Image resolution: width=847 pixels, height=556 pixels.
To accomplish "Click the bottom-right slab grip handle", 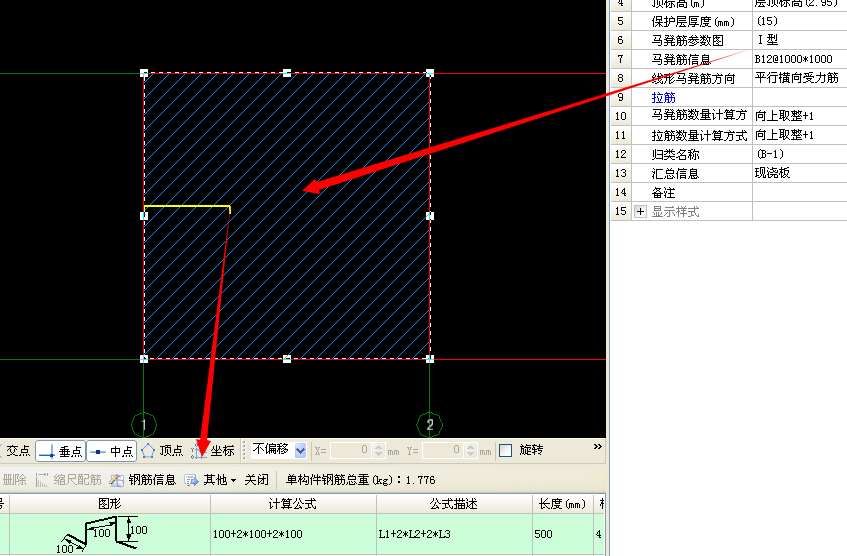I will tap(430, 359).
